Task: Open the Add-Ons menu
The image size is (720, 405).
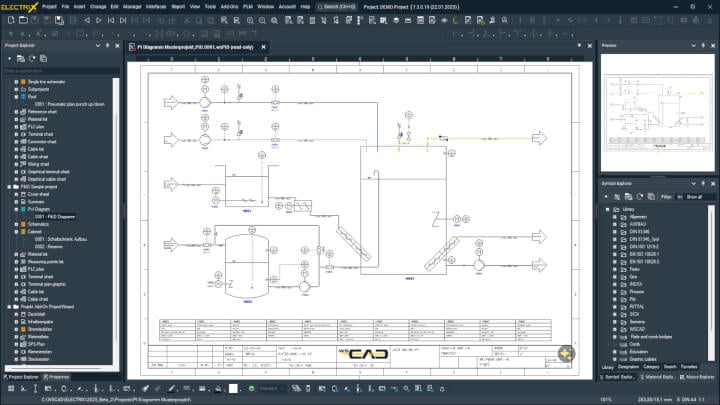Action: point(229,6)
